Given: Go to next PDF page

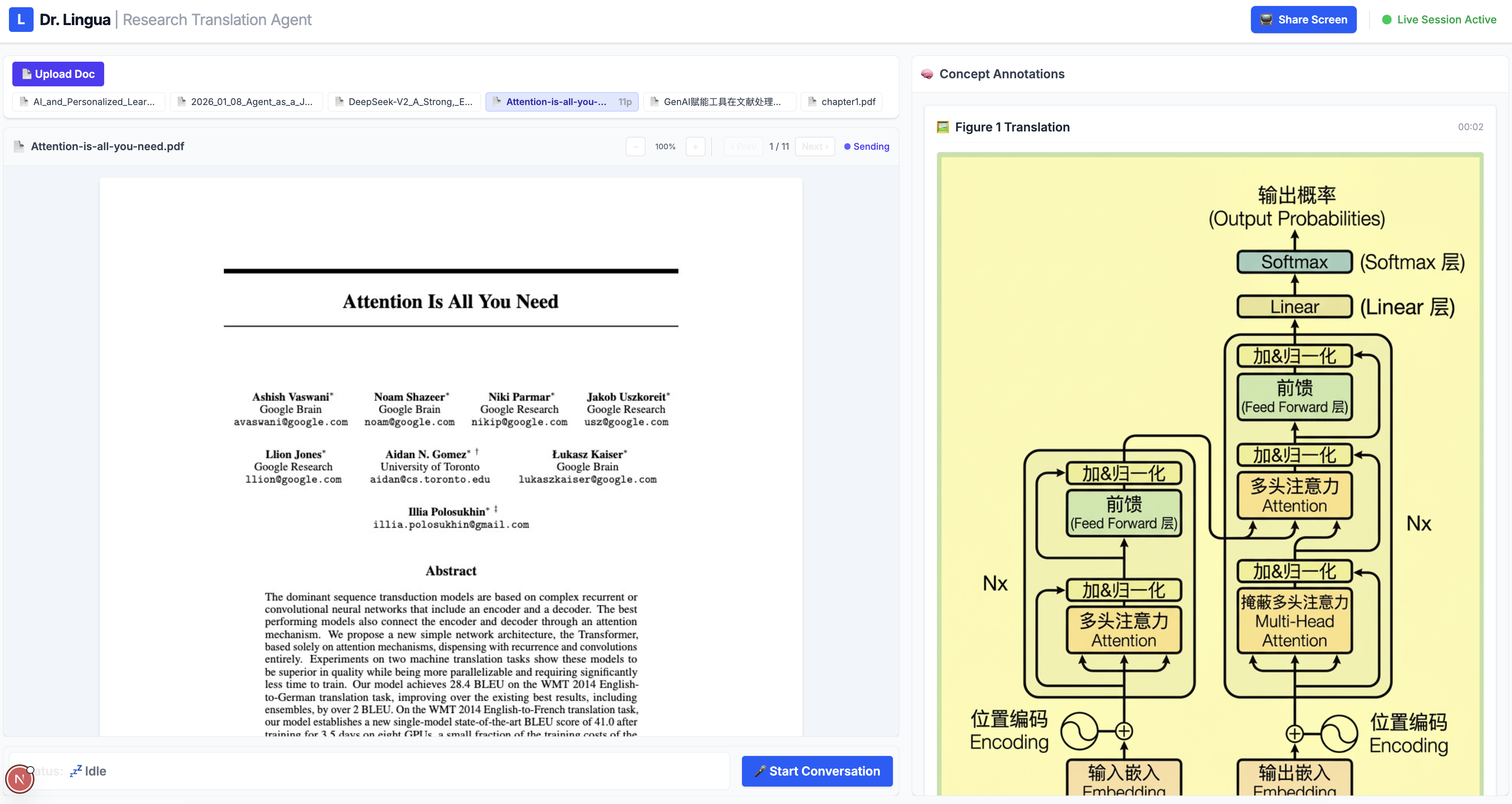Looking at the screenshot, I should (814, 146).
